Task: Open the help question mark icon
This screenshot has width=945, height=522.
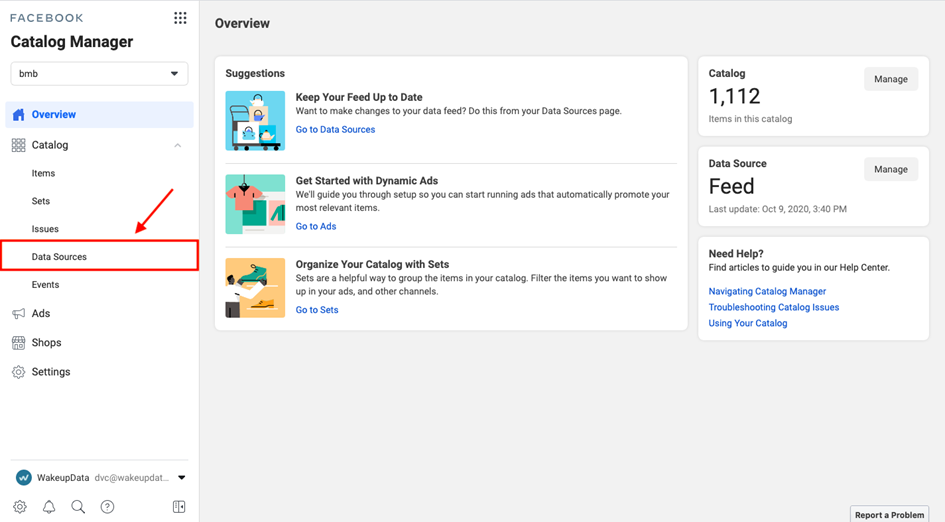Action: coord(107,507)
